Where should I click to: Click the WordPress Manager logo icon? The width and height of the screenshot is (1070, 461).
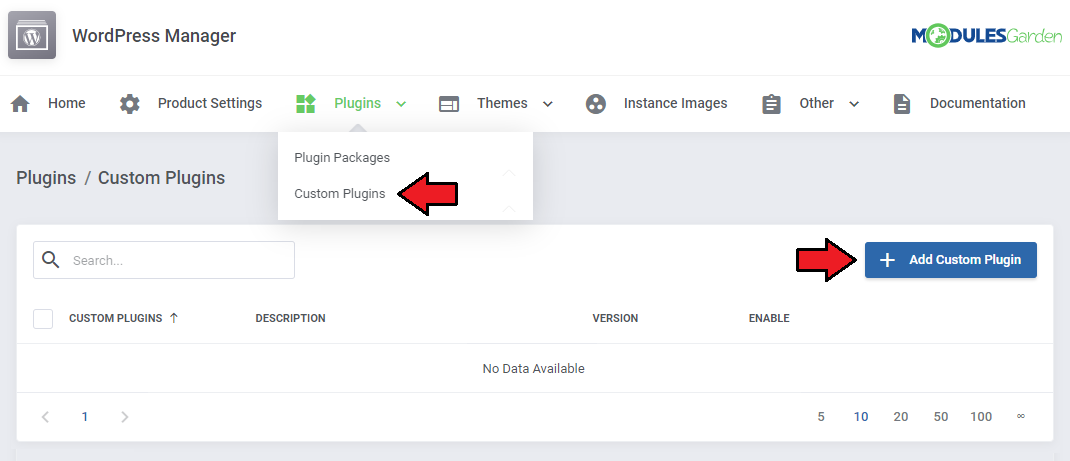32,35
